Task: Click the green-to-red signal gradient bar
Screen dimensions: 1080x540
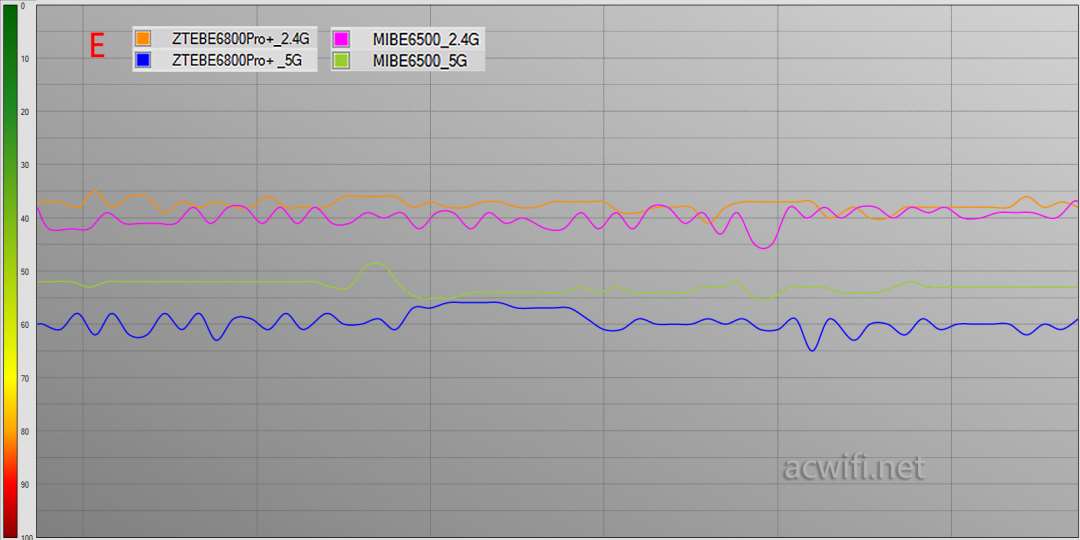Action: coord(10,271)
